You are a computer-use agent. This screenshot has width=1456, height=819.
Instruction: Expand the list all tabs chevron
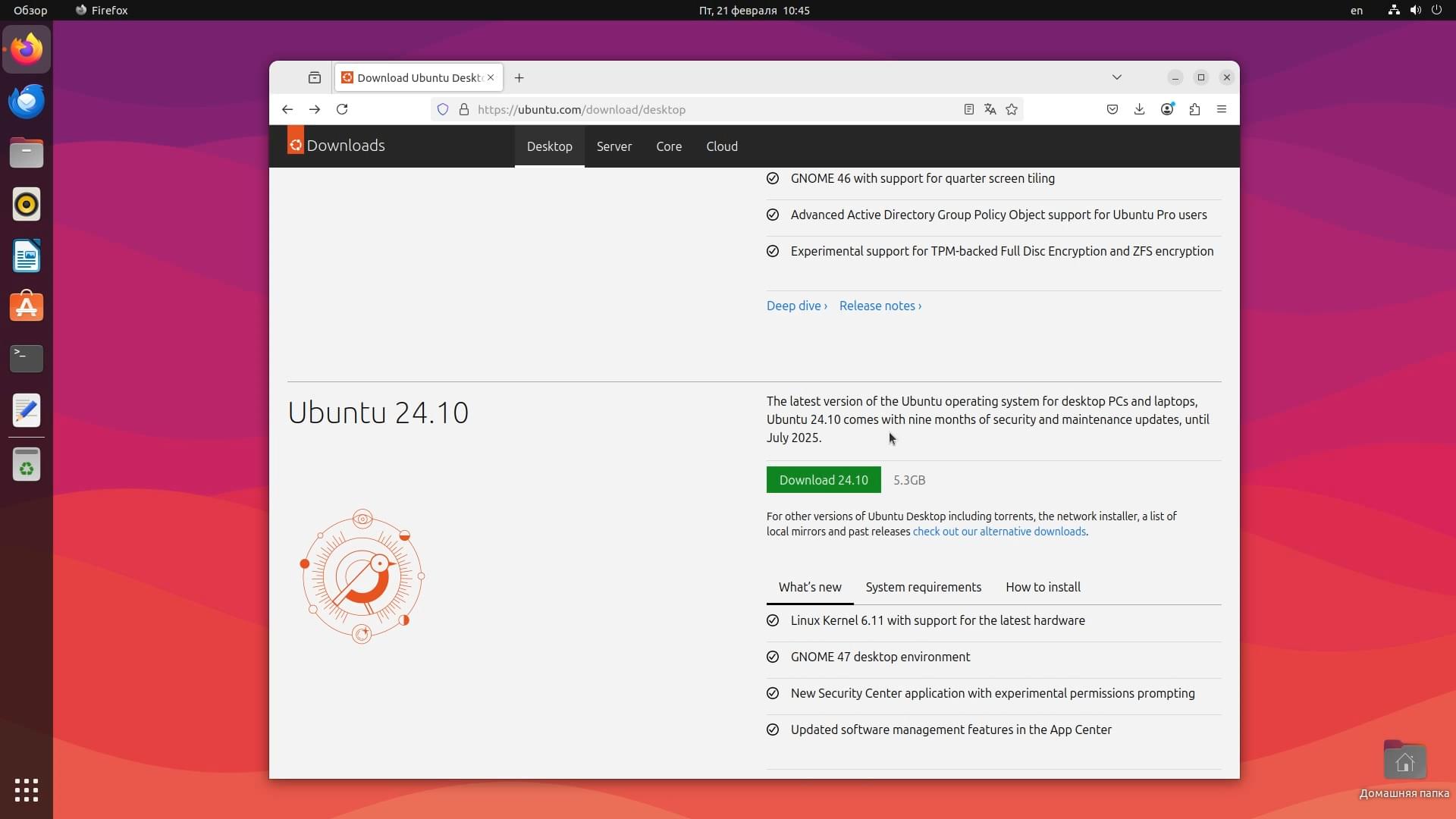[1117, 77]
